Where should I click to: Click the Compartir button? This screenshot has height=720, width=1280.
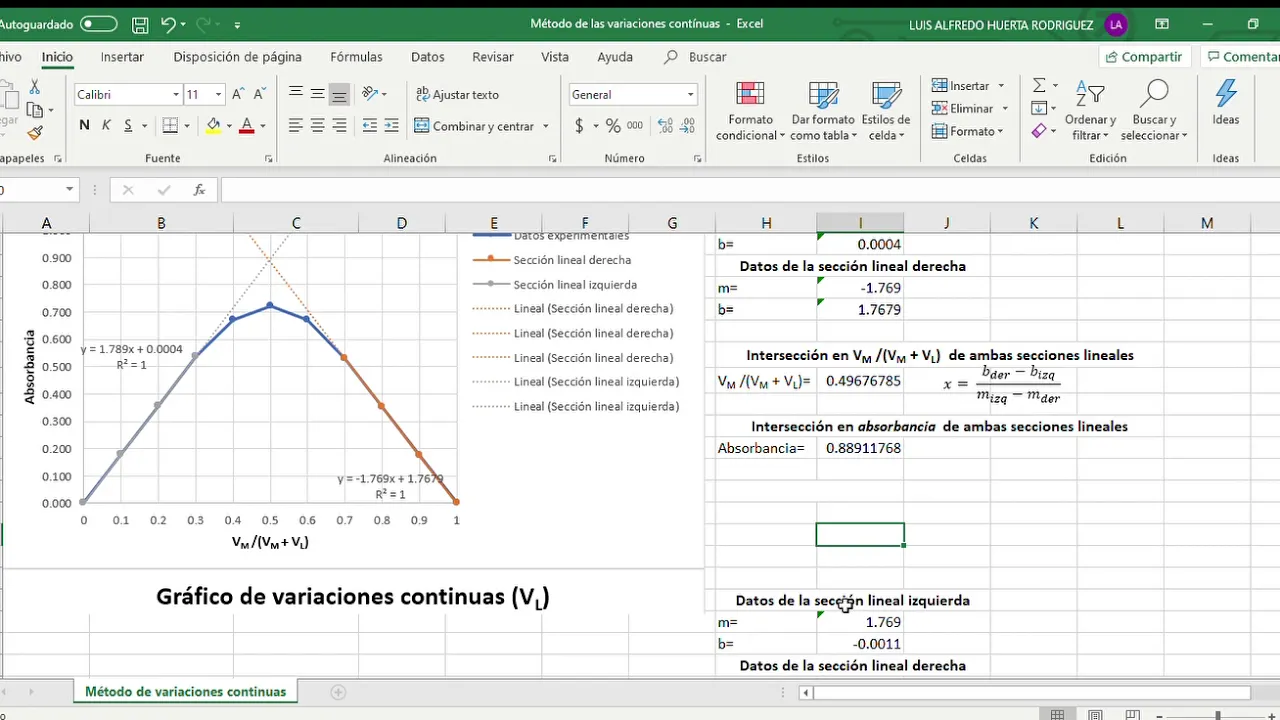coord(1145,57)
